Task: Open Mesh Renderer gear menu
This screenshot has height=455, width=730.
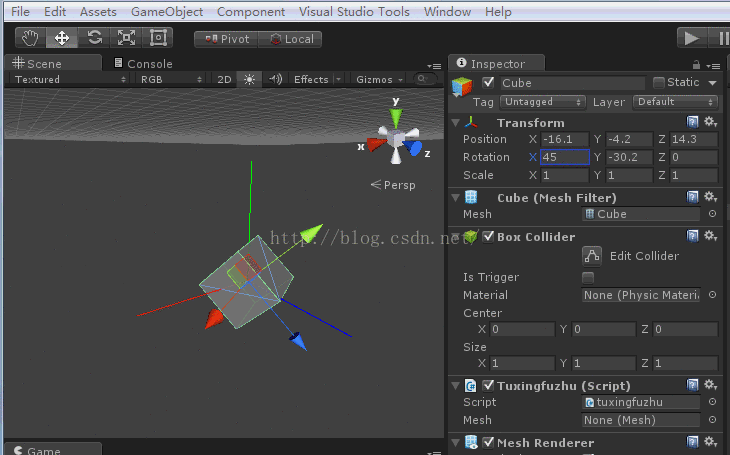Action: 710,441
